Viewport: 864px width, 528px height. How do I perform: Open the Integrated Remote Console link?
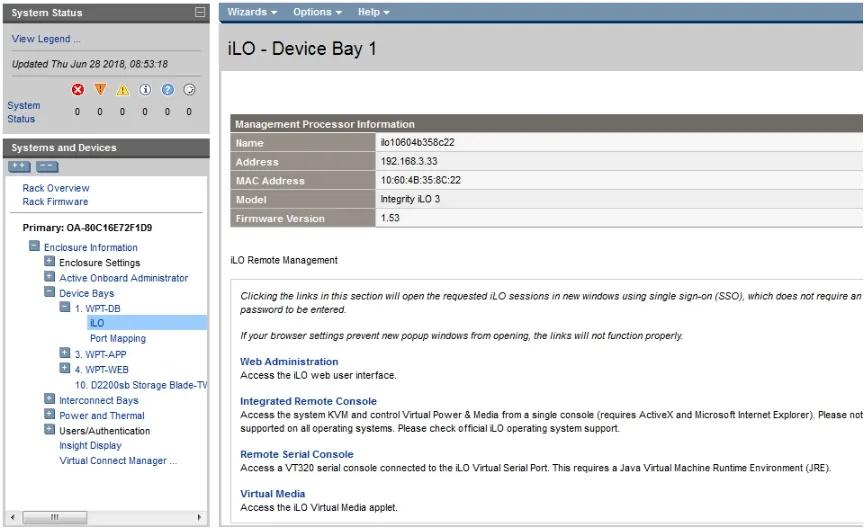pos(308,401)
